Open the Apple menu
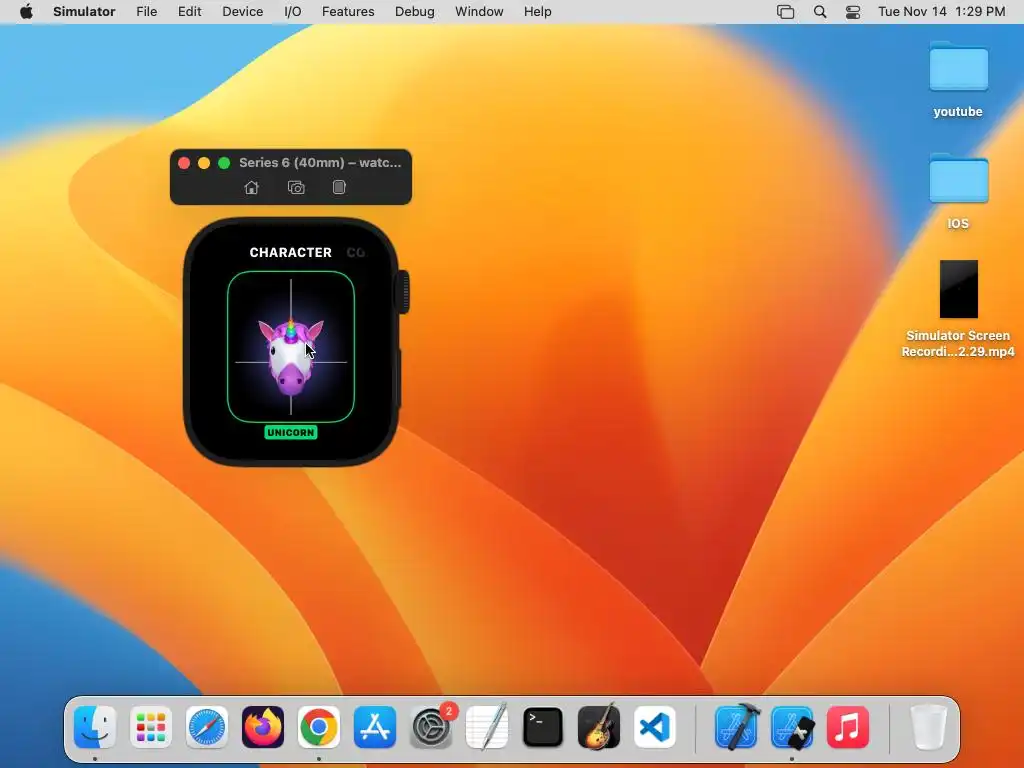The width and height of the screenshot is (1024, 768). point(26,12)
